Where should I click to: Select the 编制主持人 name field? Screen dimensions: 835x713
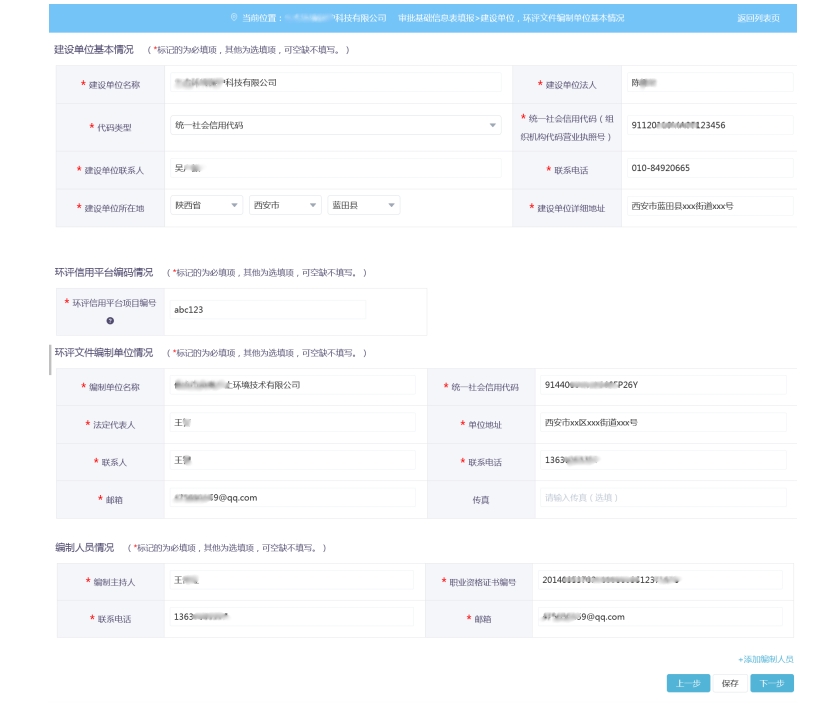coord(291,580)
